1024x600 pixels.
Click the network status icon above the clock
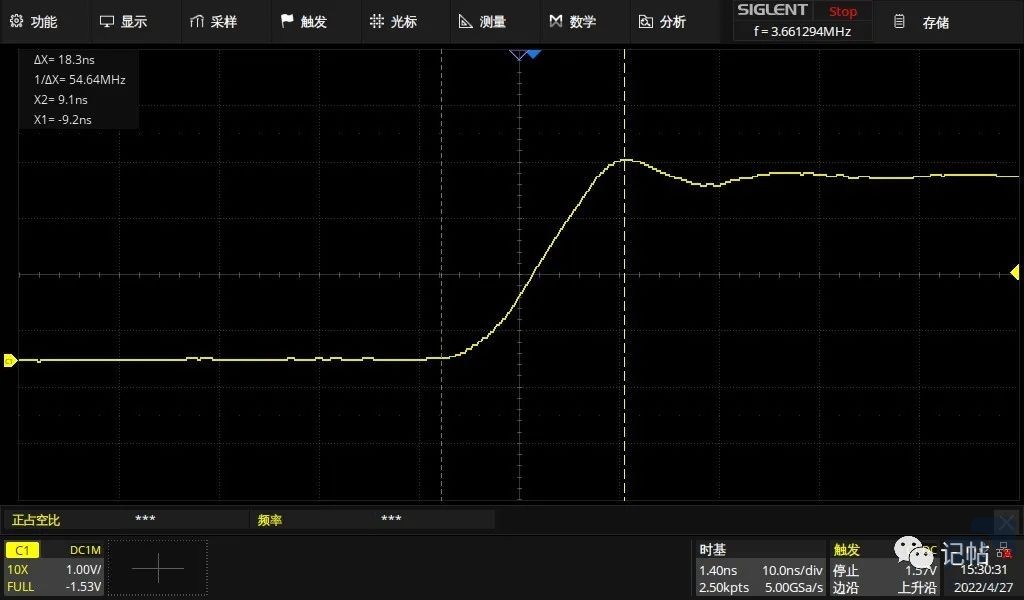[x=1004, y=552]
